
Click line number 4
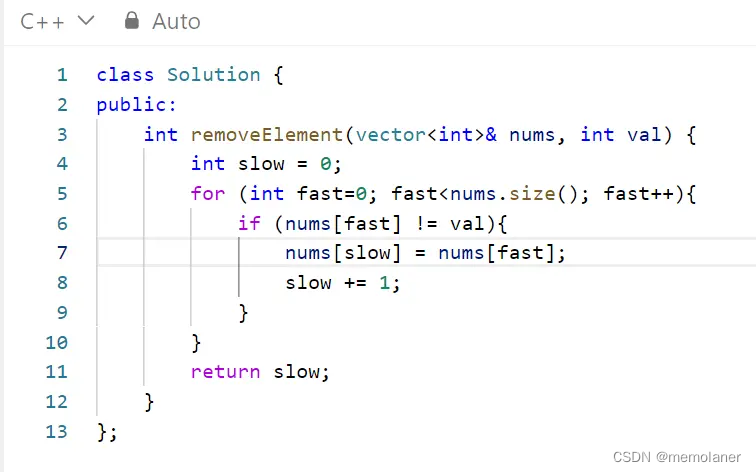coord(62,164)
